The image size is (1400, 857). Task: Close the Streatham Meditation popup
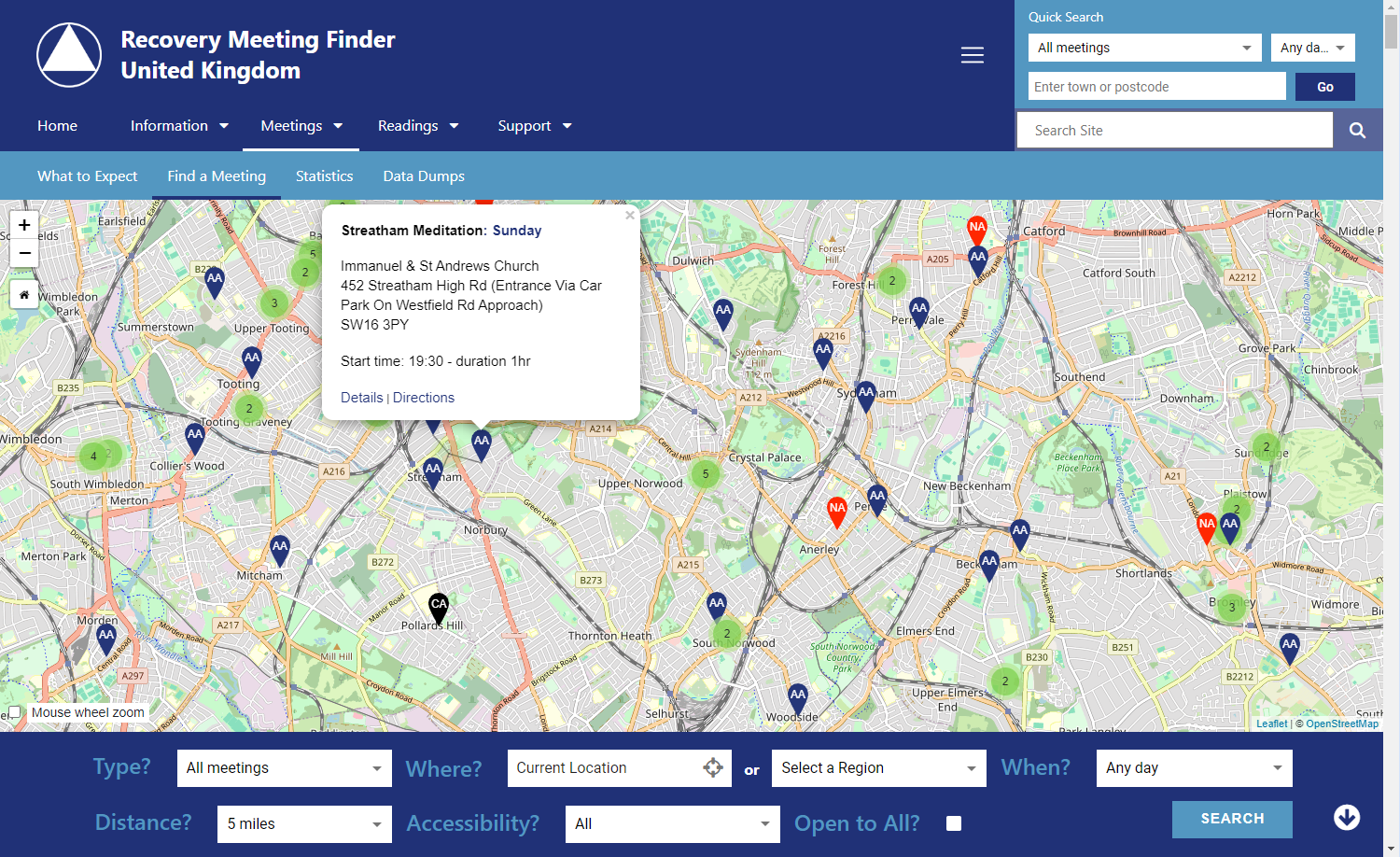click(x=630, y=216)
